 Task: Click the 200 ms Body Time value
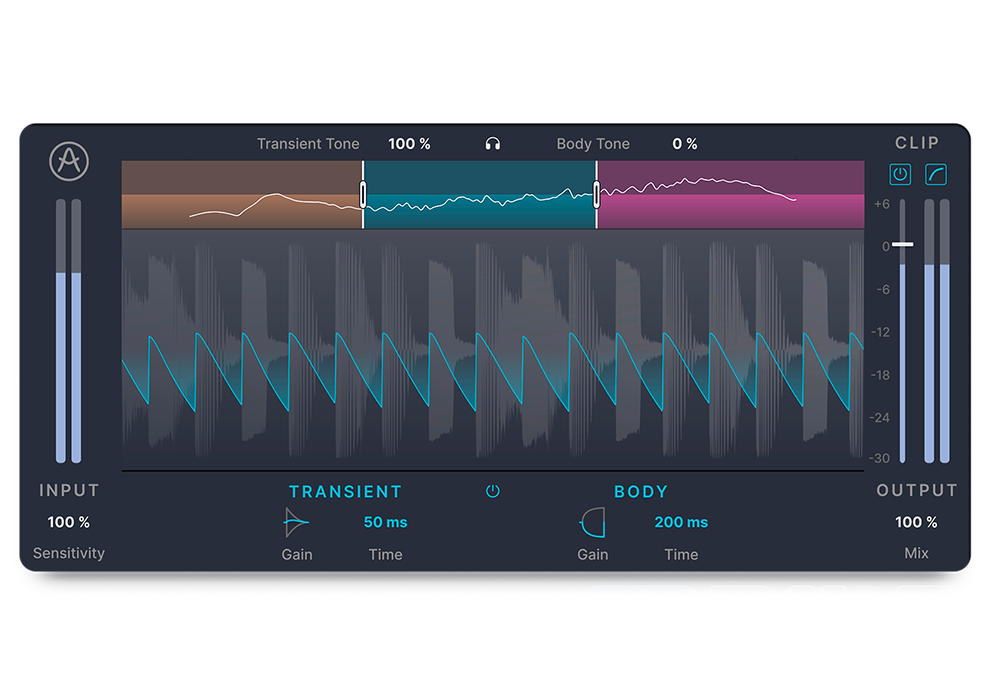[680, 521]
